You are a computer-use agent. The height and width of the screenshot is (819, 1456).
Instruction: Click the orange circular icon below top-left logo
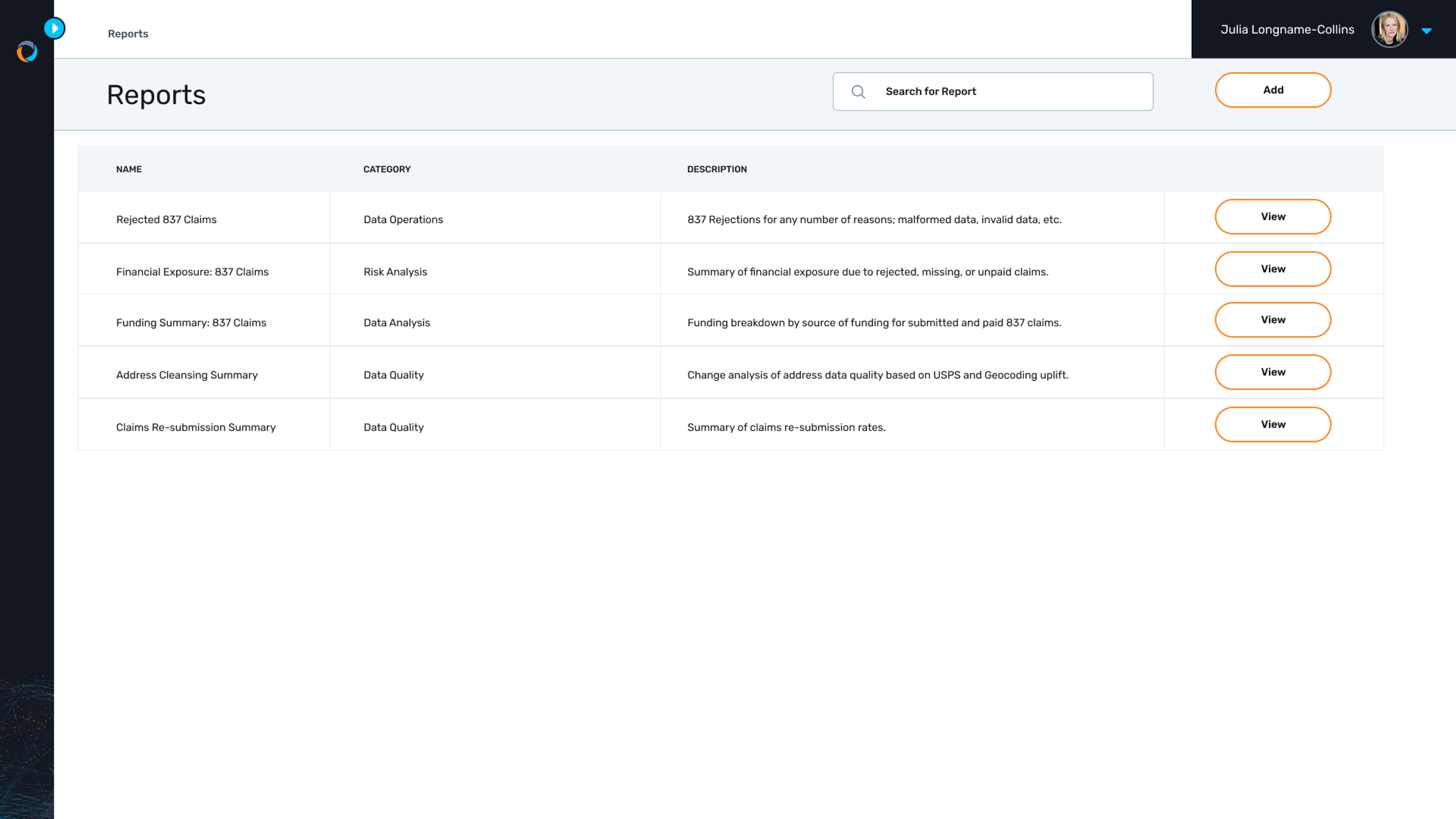click(27, 51)
